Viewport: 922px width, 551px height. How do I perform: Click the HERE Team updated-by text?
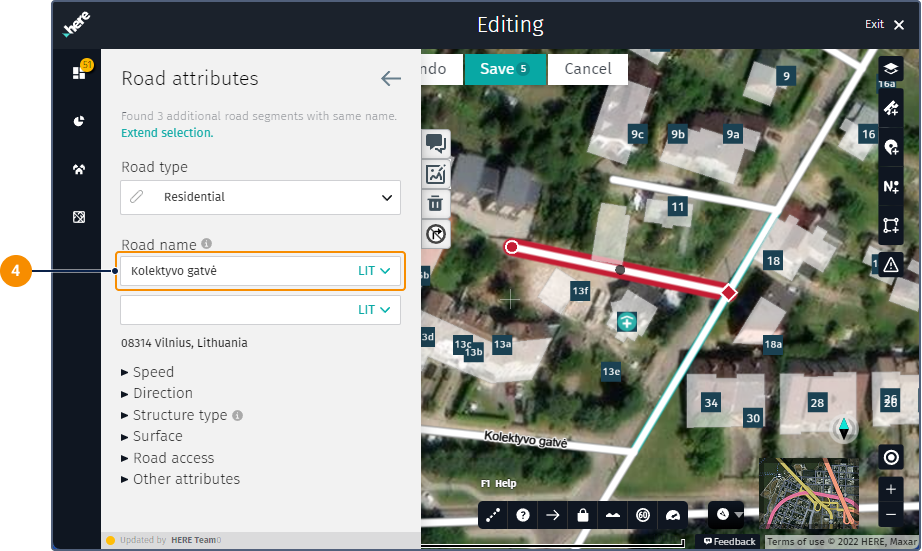193,540
